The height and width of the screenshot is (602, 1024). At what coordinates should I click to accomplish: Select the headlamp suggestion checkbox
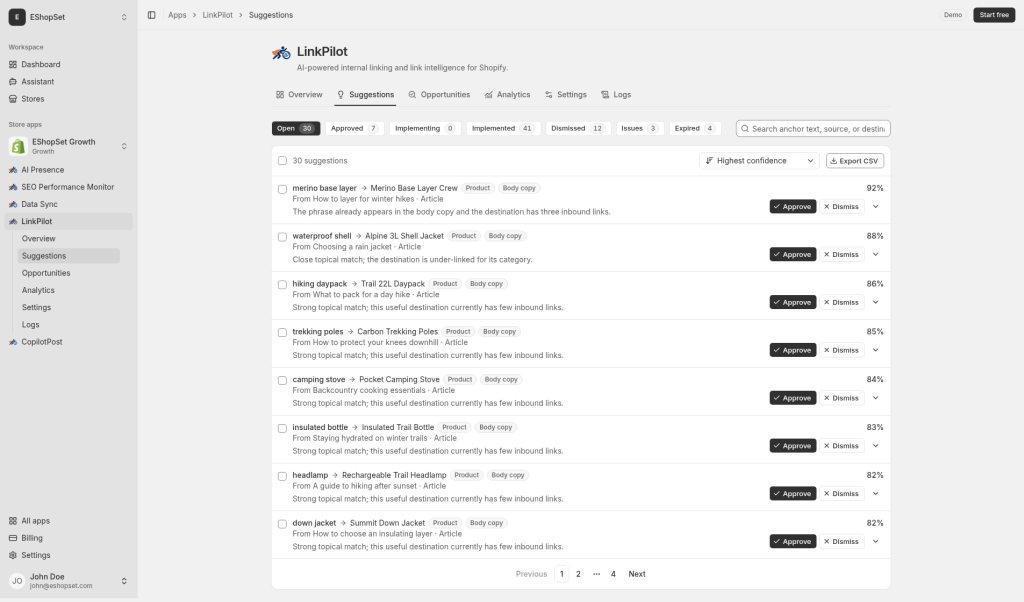pyautogui.click(x=282, y=476)
